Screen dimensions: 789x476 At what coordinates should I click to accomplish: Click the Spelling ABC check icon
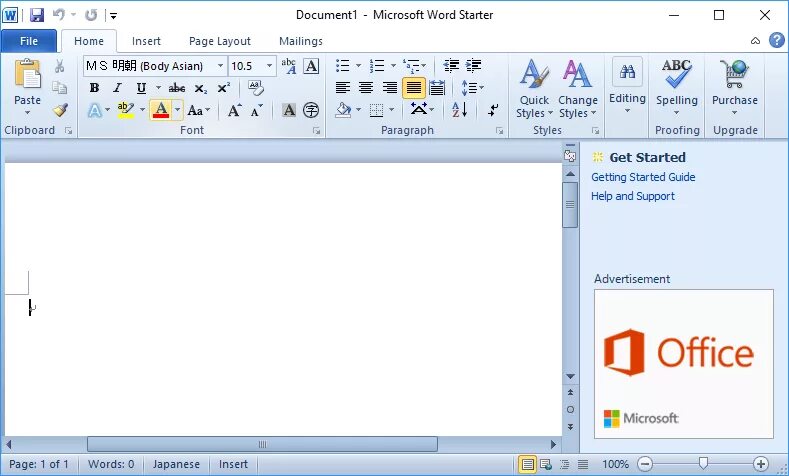(x=676, y=73)
